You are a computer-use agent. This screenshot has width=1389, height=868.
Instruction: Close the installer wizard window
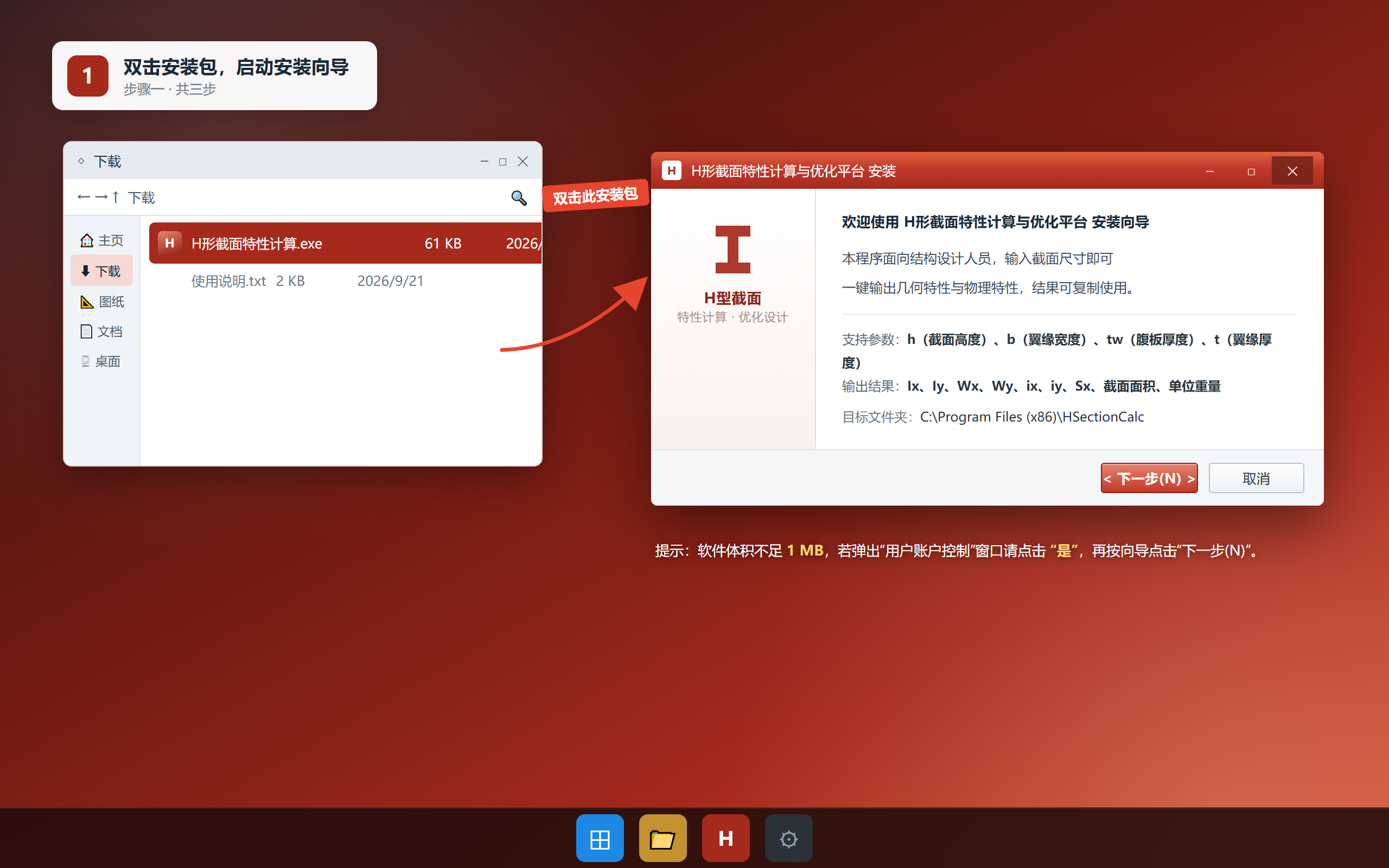1292,171
